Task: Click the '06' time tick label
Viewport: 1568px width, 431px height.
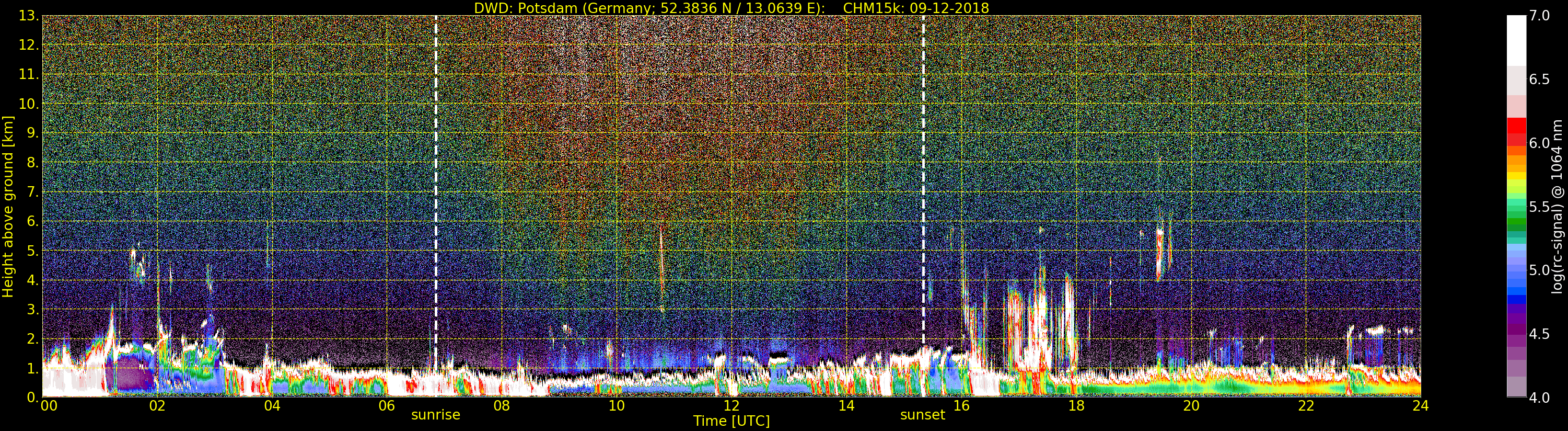Action: point(387,405)
